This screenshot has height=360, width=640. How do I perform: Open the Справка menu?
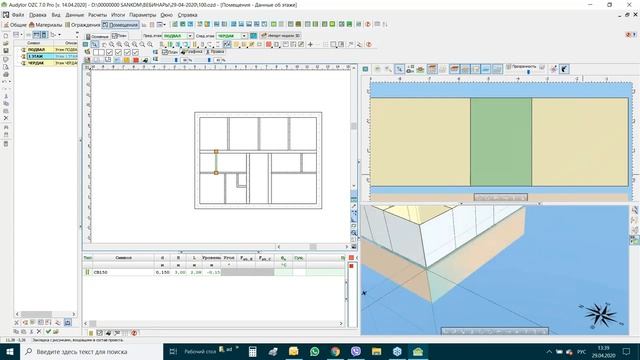[x=187, y=15]
